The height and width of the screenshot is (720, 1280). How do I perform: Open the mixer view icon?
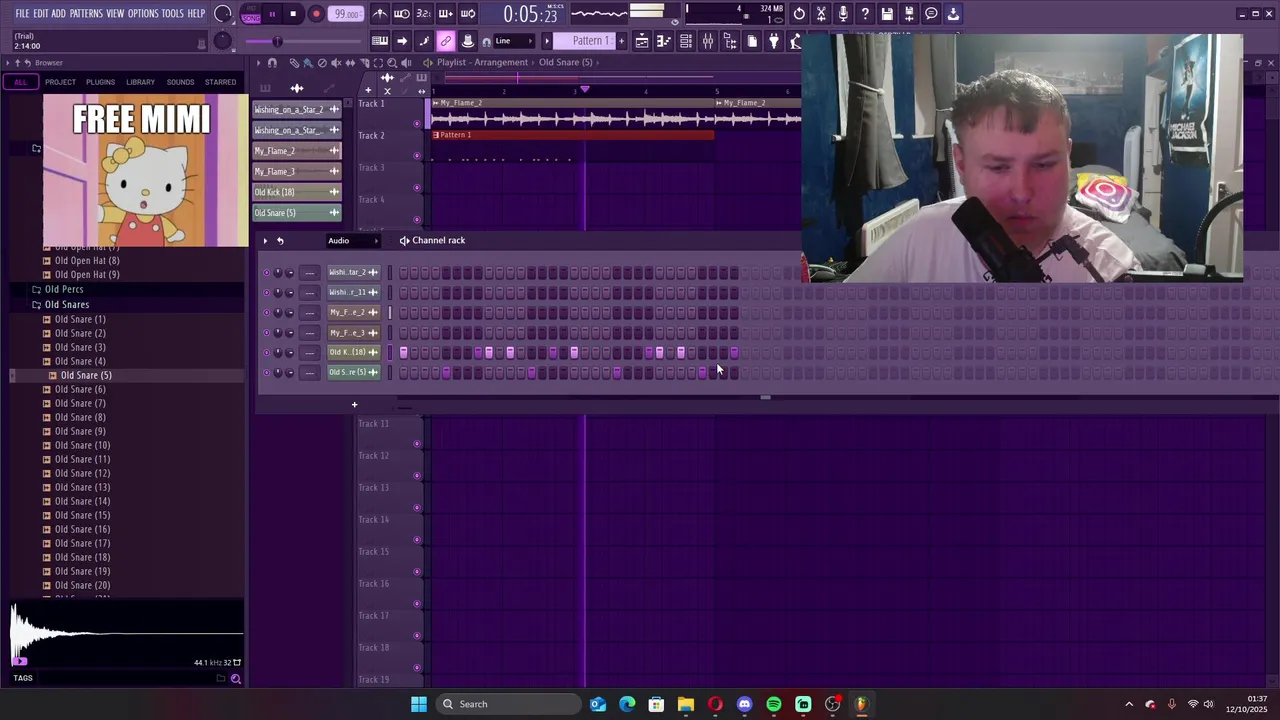(708, 41)
